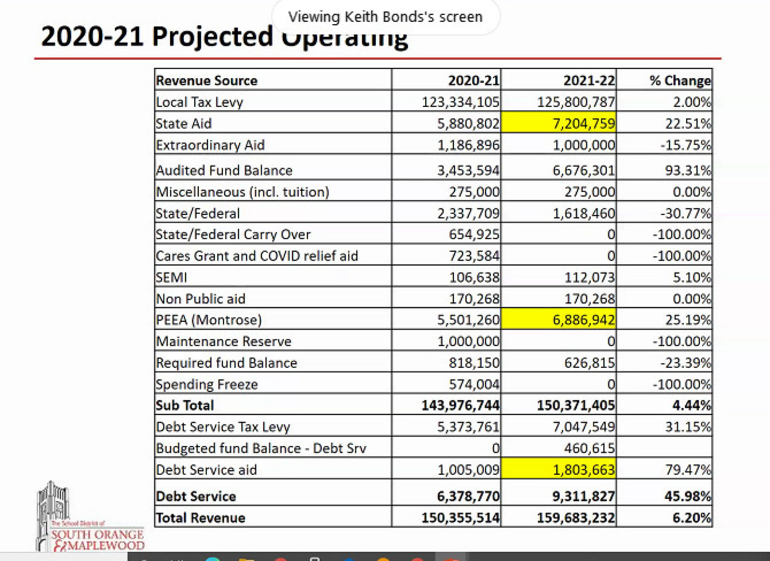
Task: Click the 1,186,896 value
Action: click(x=468, y=145)
